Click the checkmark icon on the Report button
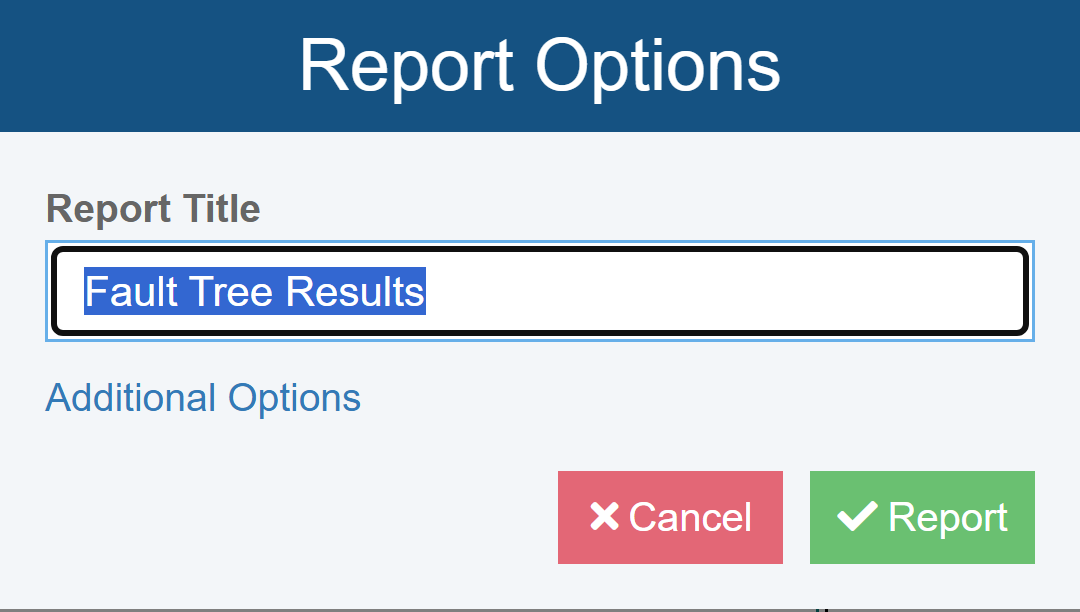Screen dimensions: 1080x612 tap(857, 517)
